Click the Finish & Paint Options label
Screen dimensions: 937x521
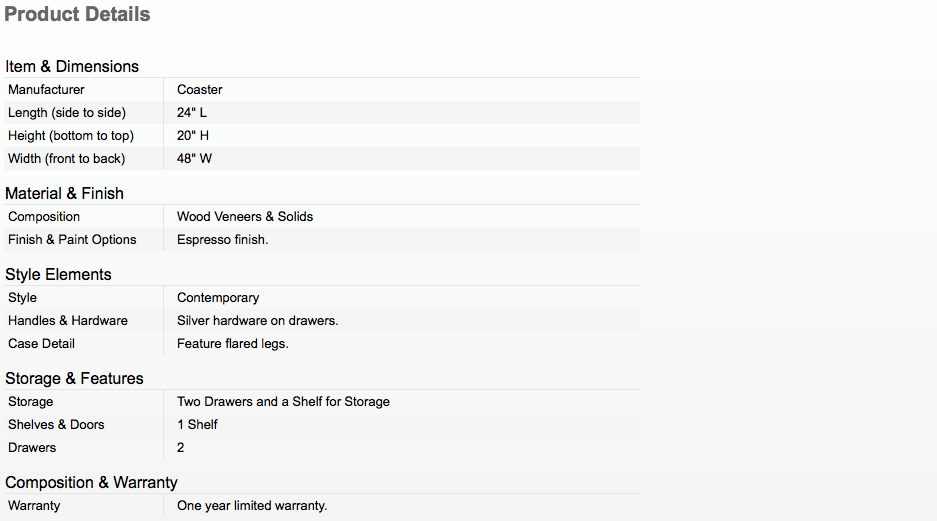[x=72, y=240]
